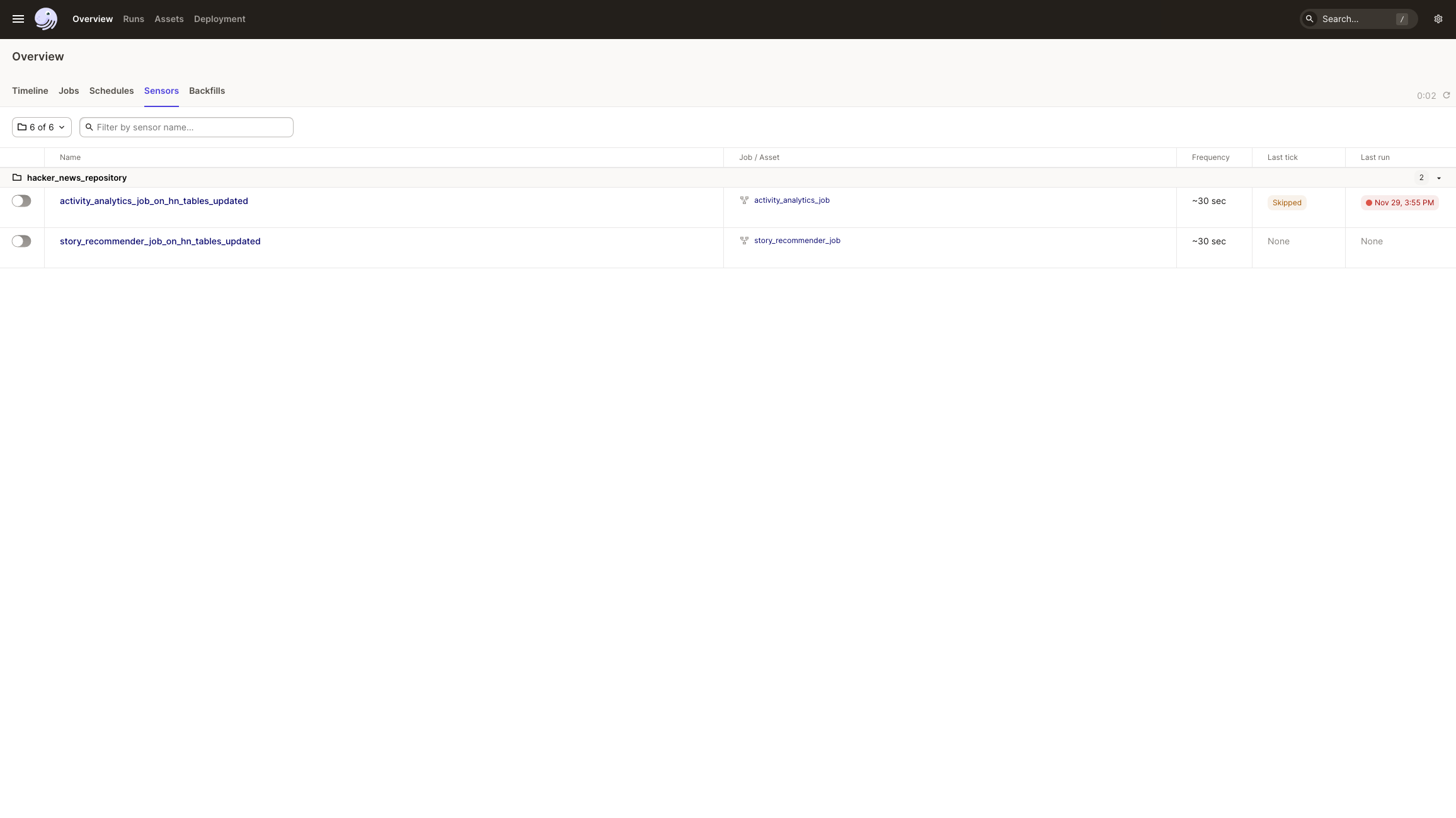Click the search bar icon
This screenshot has height=818, width=1456.
pyautogui.click(x=1310, y=19)
